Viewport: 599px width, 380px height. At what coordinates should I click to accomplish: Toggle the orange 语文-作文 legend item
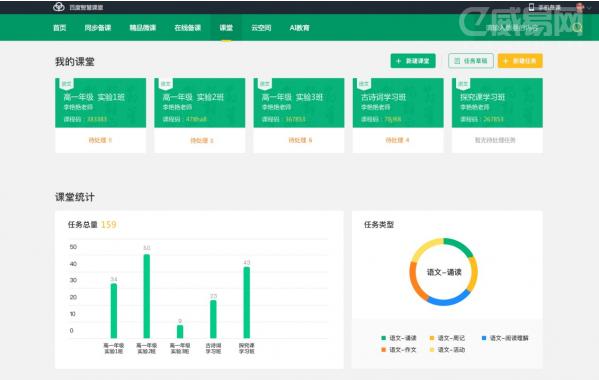399,349
